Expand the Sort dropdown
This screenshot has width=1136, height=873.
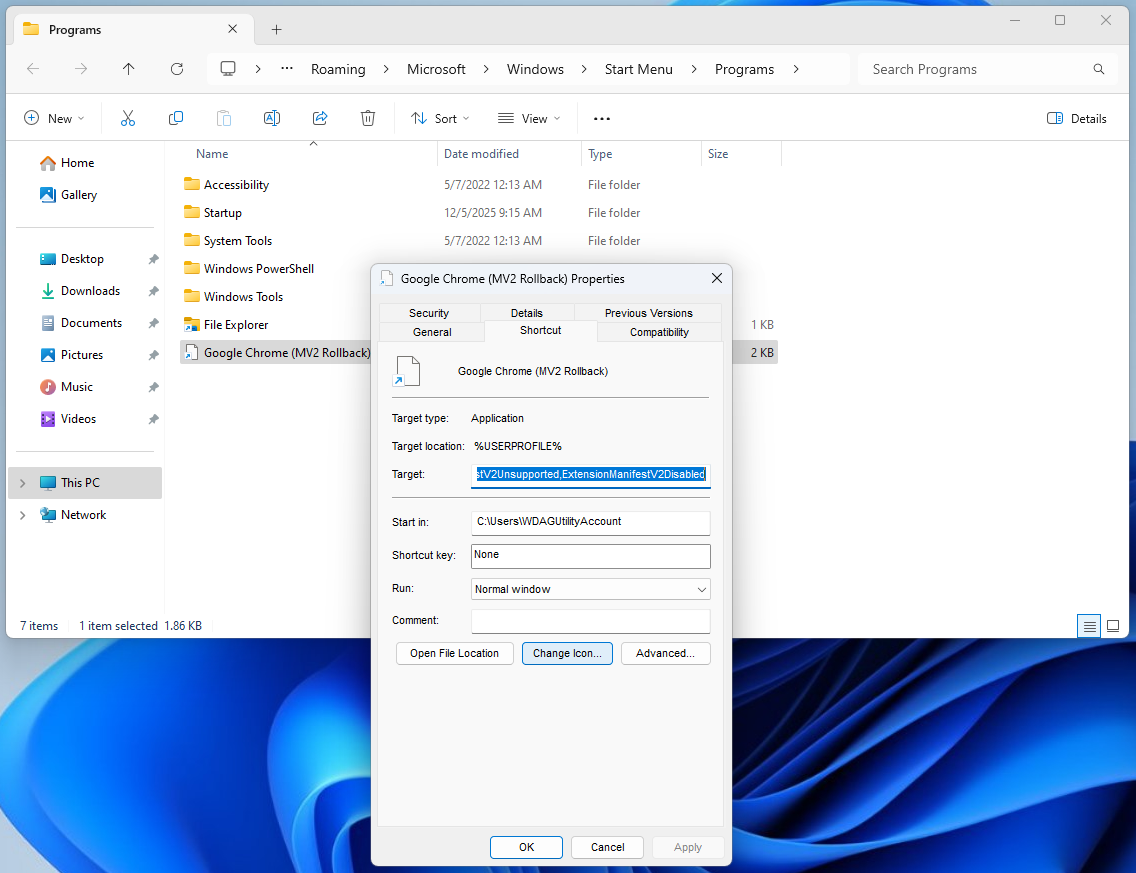click(440, 118)
